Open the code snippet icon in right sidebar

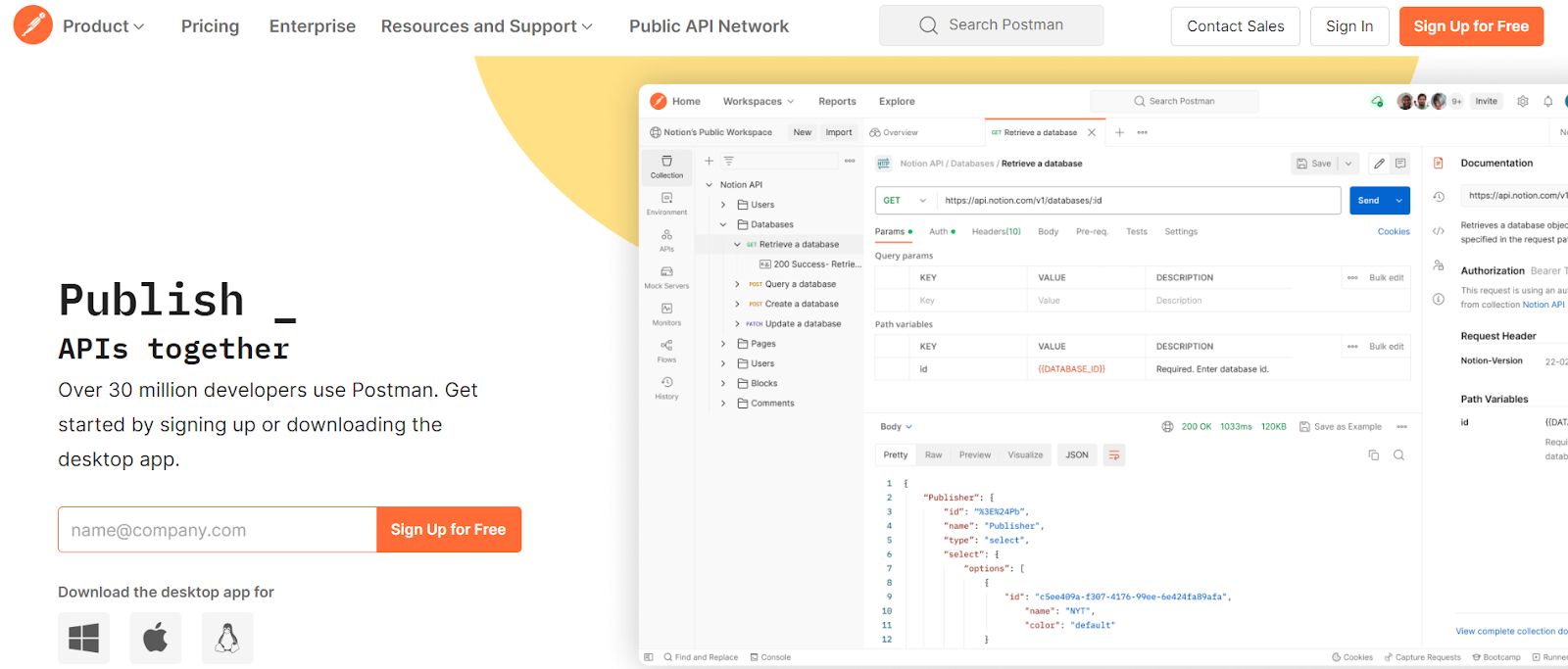point(1439,231)
